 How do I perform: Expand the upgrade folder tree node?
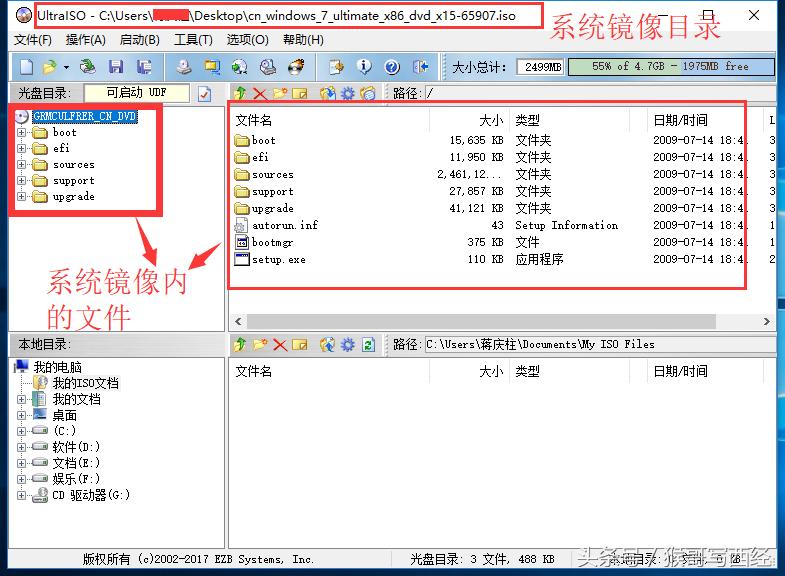(x=21, y=197)
